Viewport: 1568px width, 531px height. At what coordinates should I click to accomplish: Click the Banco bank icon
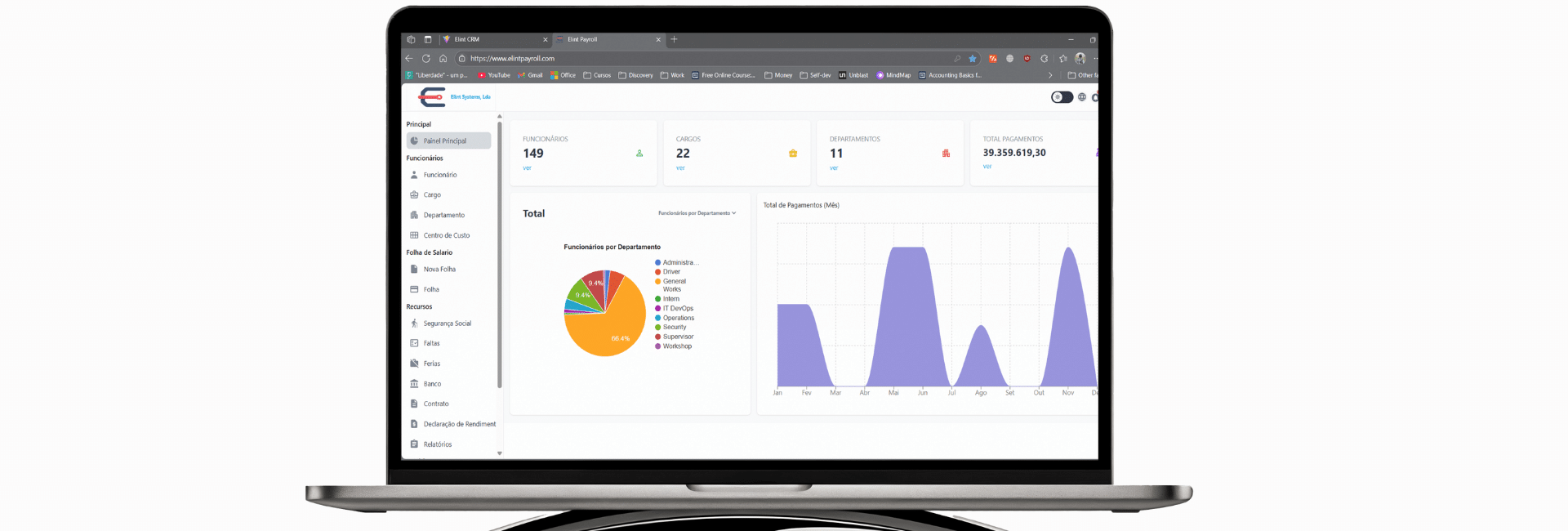[x=414, y=384]
